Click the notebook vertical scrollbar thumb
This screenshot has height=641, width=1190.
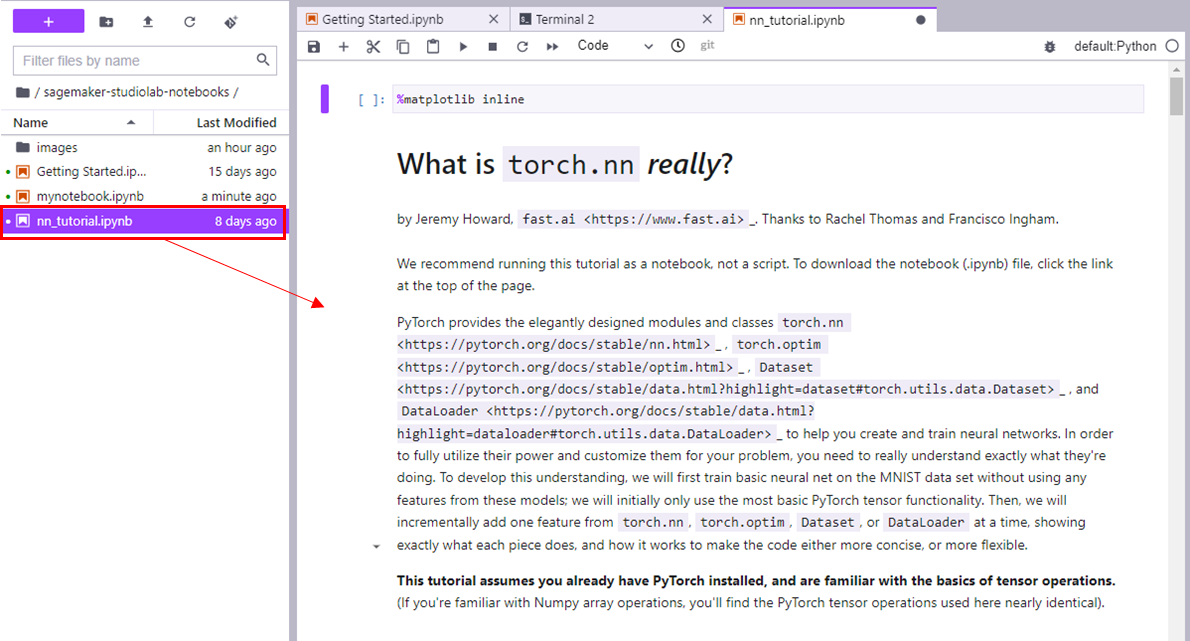point(1176,96)
